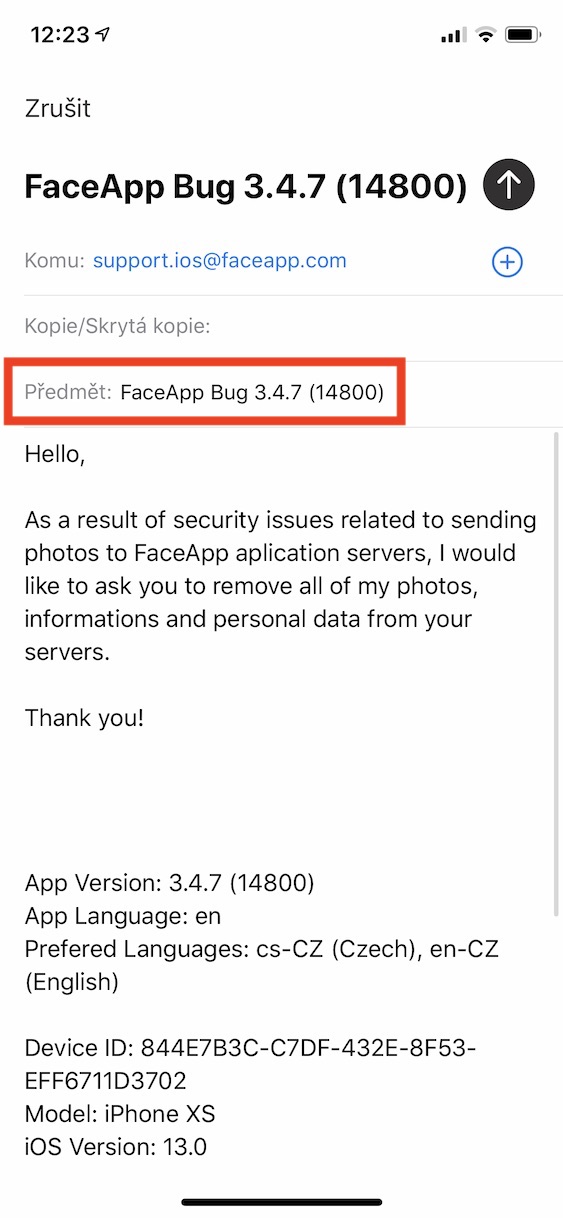Tap the battery status icon
The width and height of the screenshot is (563, 1218).
[523, 35]
